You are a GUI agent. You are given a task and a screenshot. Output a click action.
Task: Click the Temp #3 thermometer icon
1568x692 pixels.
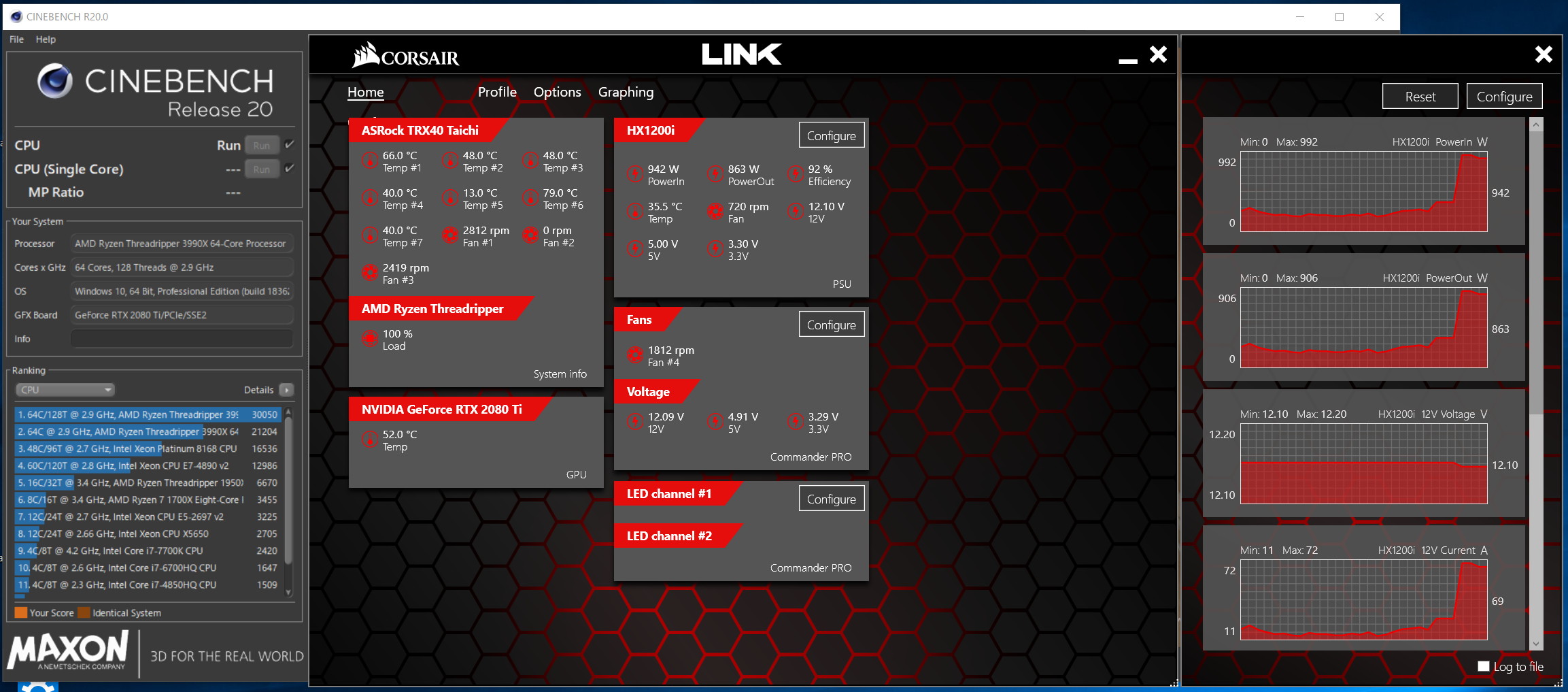coord(530,161)
